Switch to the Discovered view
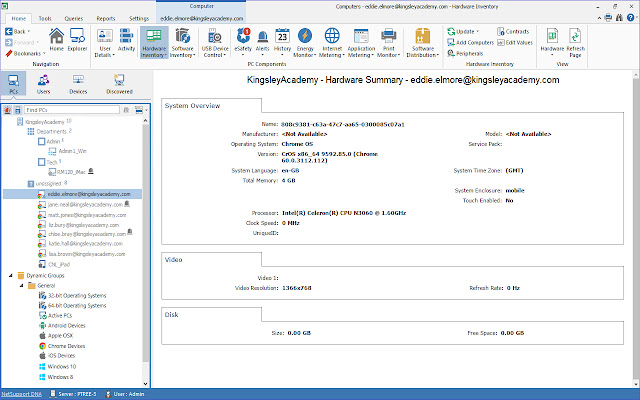 tap(119, 84)
